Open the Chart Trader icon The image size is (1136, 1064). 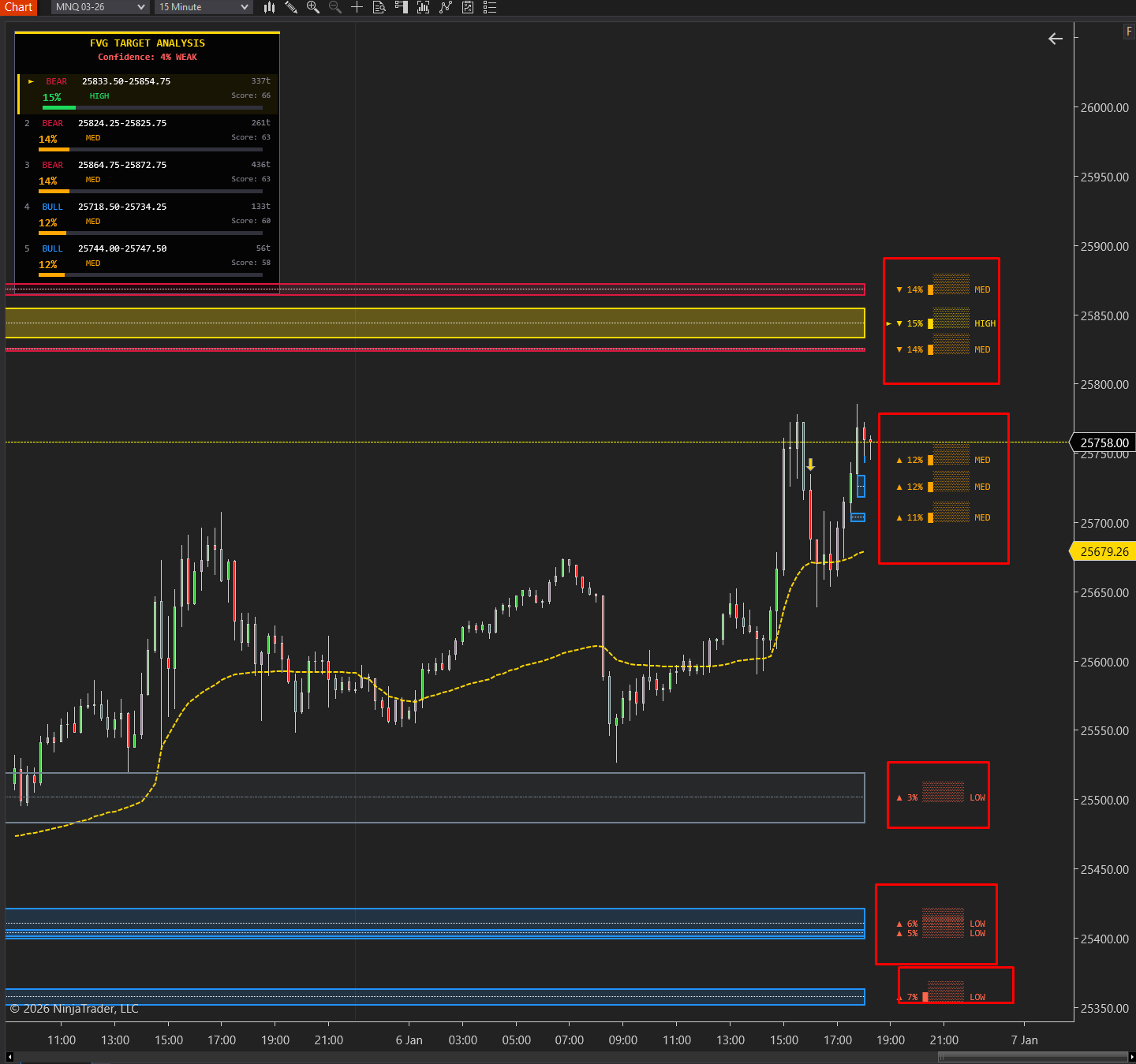[401, 7]
